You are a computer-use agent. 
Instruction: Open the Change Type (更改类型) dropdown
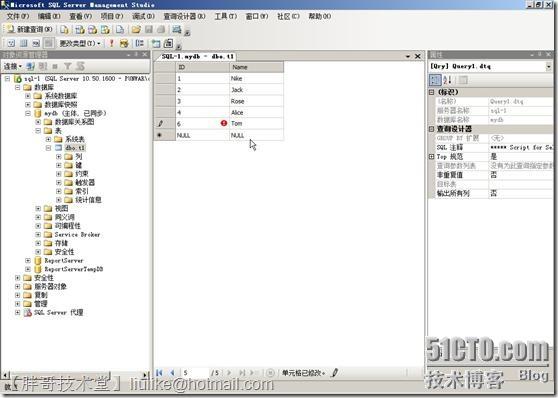click(x=80, y=43)
